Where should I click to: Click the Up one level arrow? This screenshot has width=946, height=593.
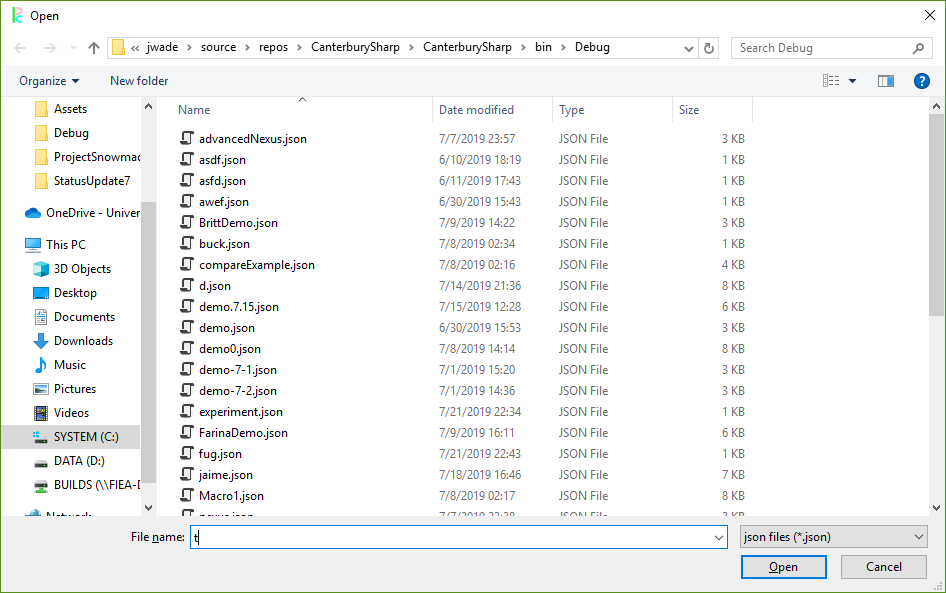coord(94,48)
